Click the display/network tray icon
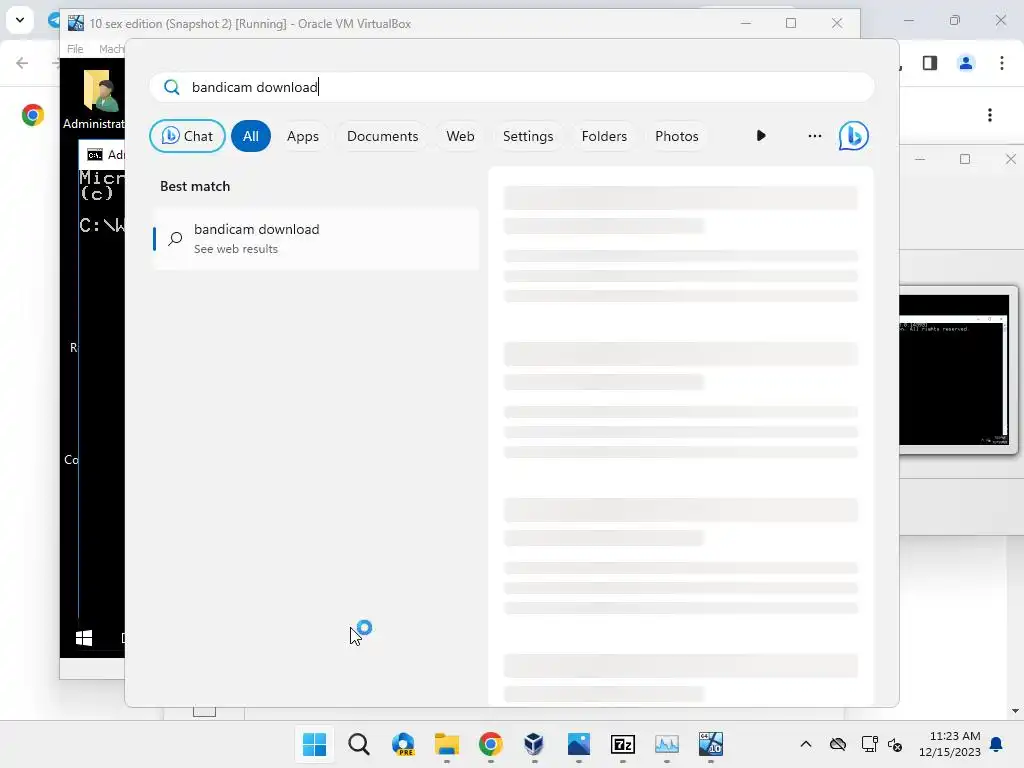Viewport: 1024px width, 768px height. (x=869, y=744)
